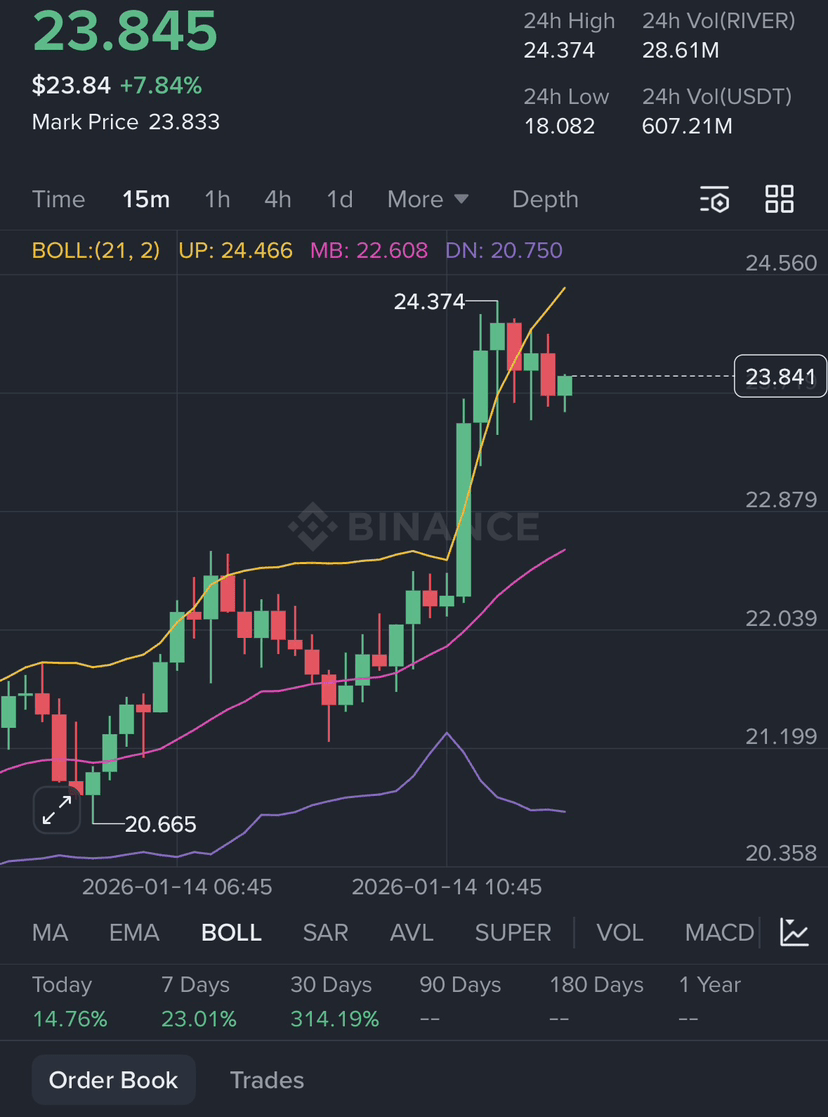828x1117 pixels.
Task: Click the 2026-01-14 10:45 time label
Action: click(x=447, y=887)
